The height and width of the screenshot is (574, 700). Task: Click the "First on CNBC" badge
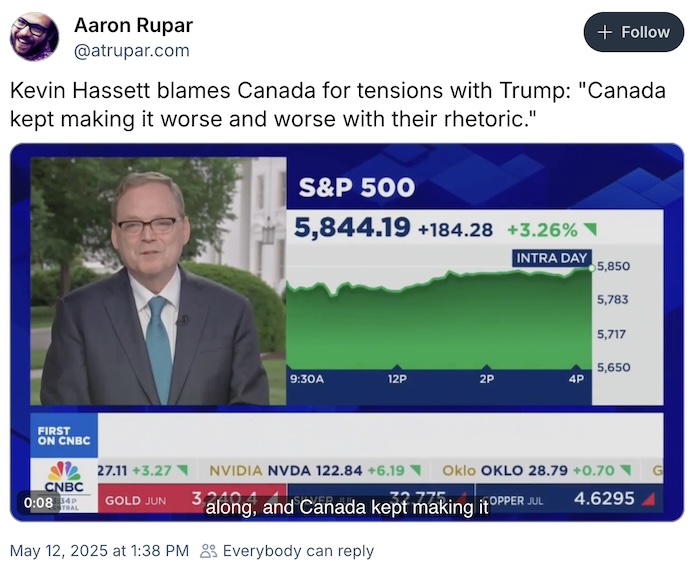click(x=64, y=434)
